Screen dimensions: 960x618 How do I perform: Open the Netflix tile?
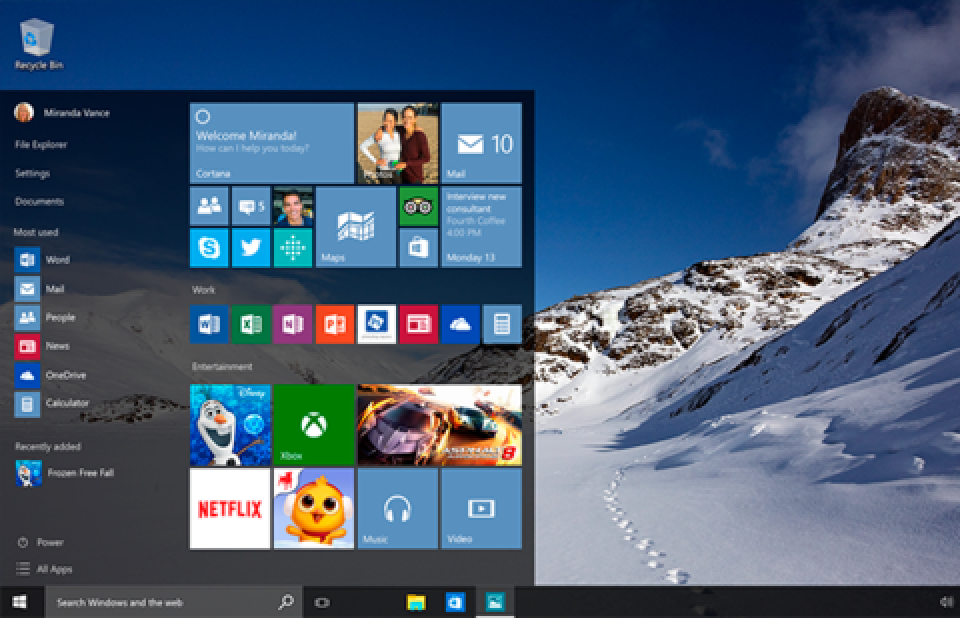[x=230, y=509]
